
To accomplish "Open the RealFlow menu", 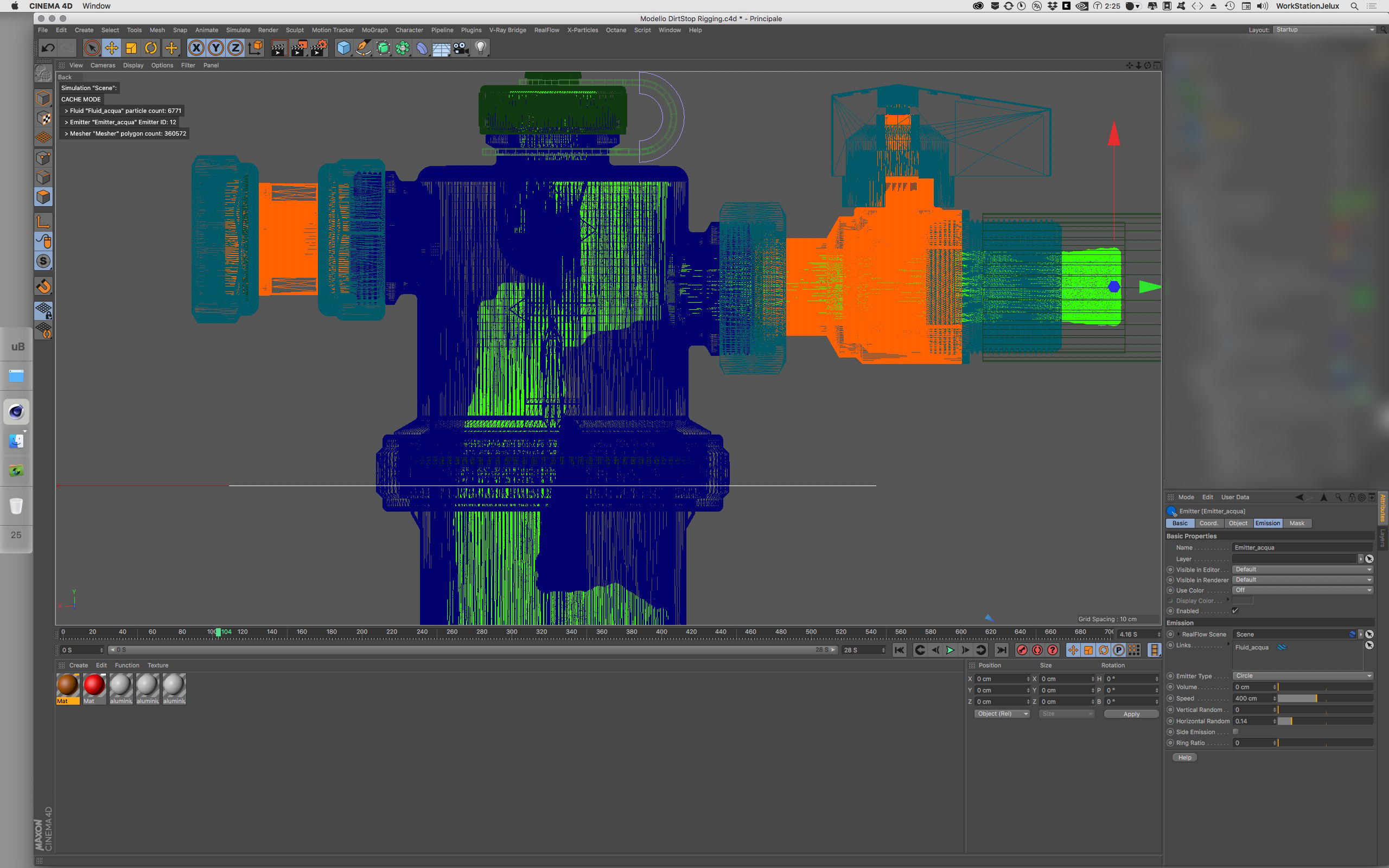I will (546, 30).
